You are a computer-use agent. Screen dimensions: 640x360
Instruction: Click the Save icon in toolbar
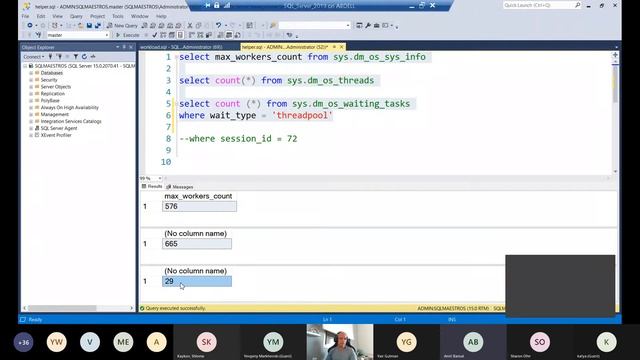click(89, 25)
